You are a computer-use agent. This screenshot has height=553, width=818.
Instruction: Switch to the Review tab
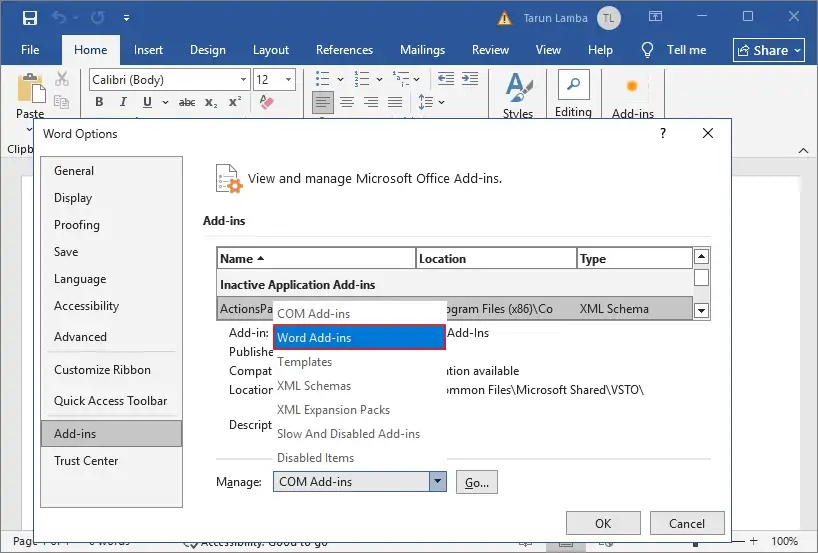490,50
